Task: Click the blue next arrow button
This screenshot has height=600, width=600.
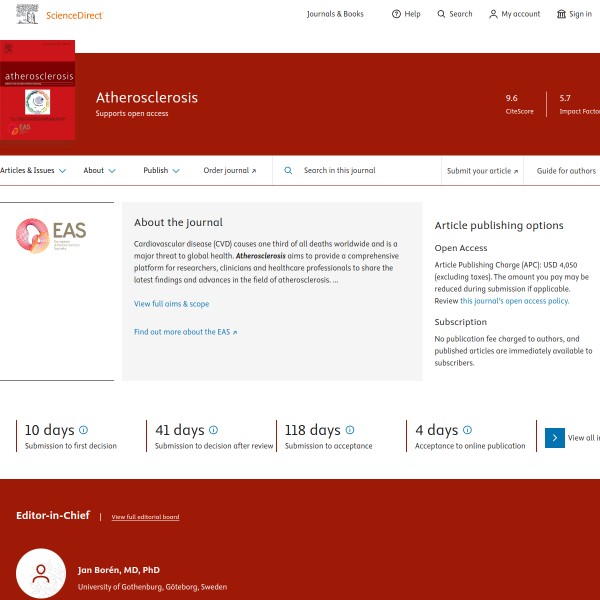Action: click(555, 438)
